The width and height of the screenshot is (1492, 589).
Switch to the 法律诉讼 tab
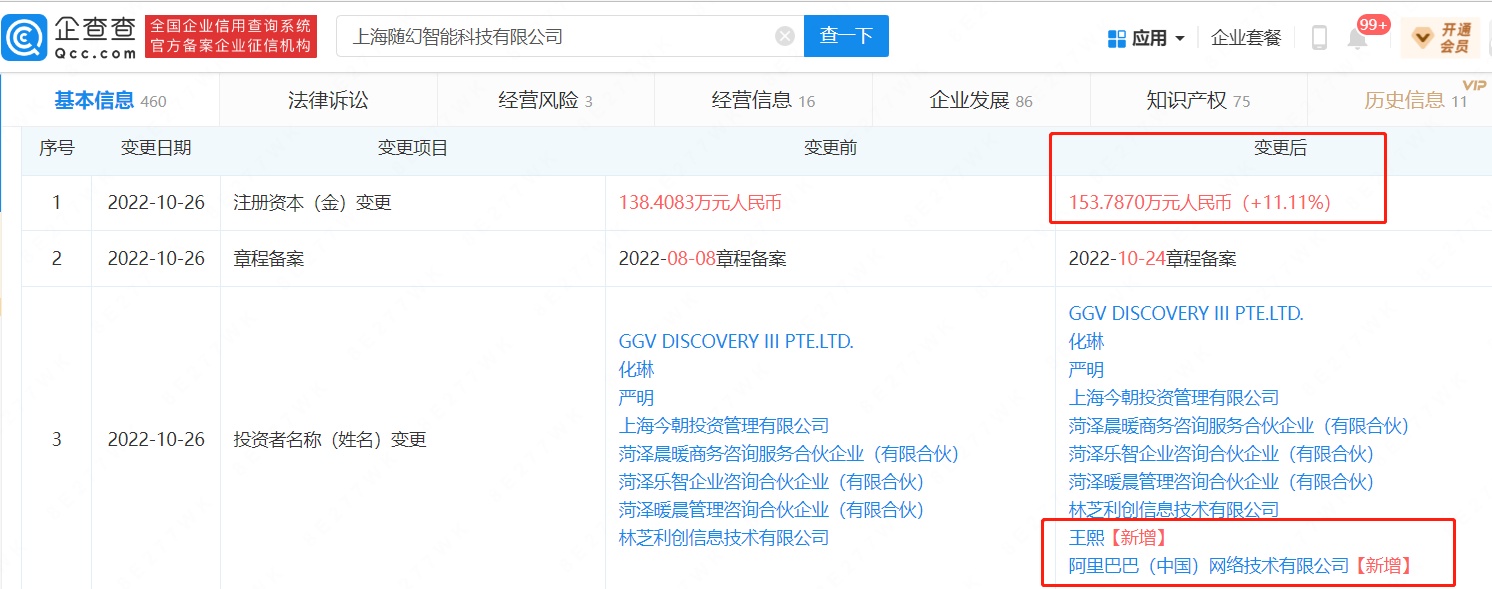tap(328, 100)
